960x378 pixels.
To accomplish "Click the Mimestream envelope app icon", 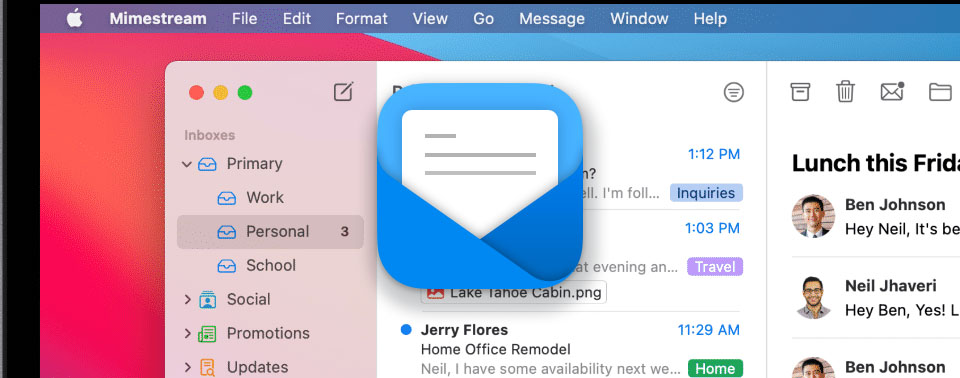I will [480, 185].
